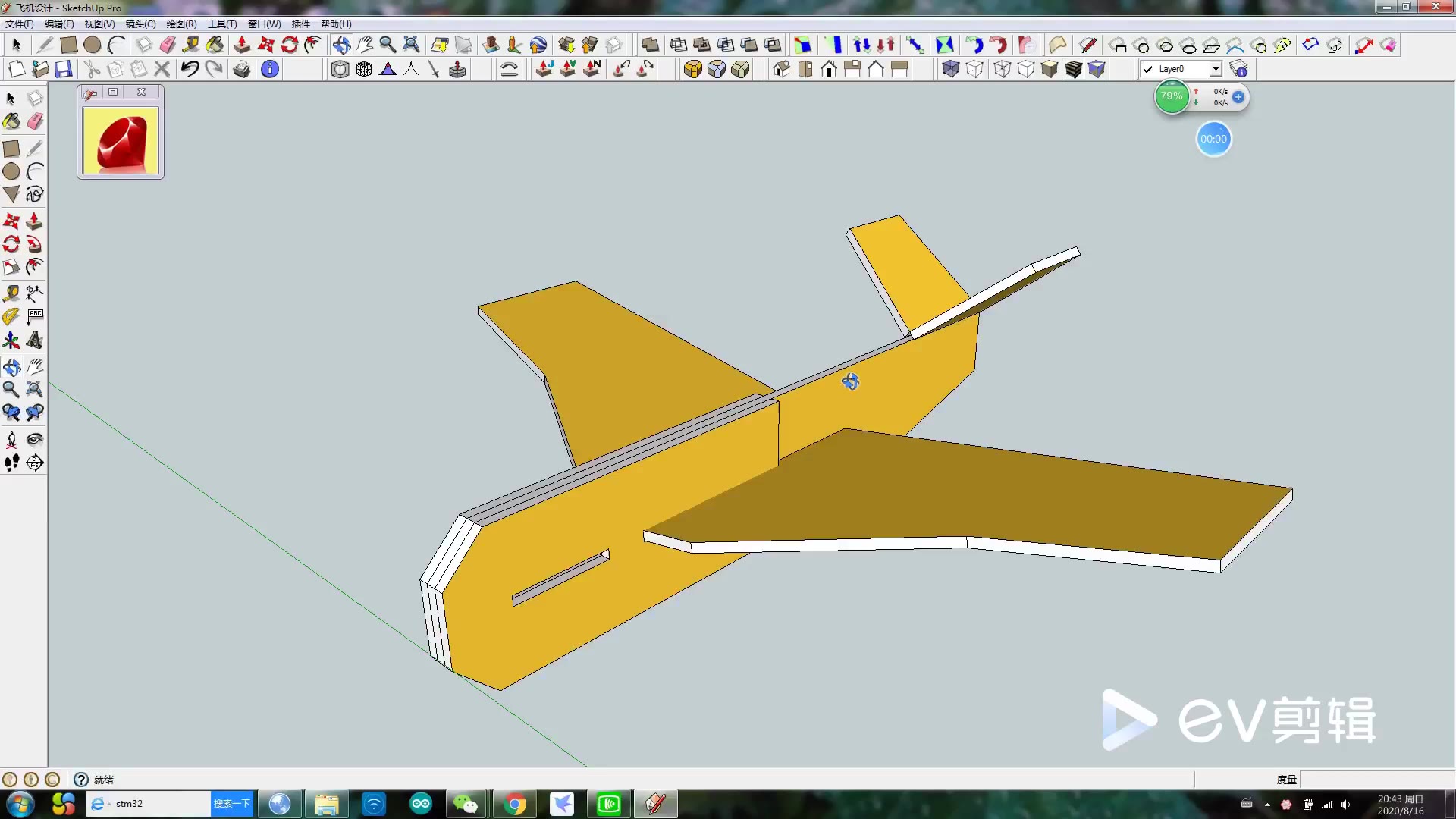This screenshot has width=1456, height=819.
Task: Open the 帮助(H) menu
Action: tap(336, 24)
